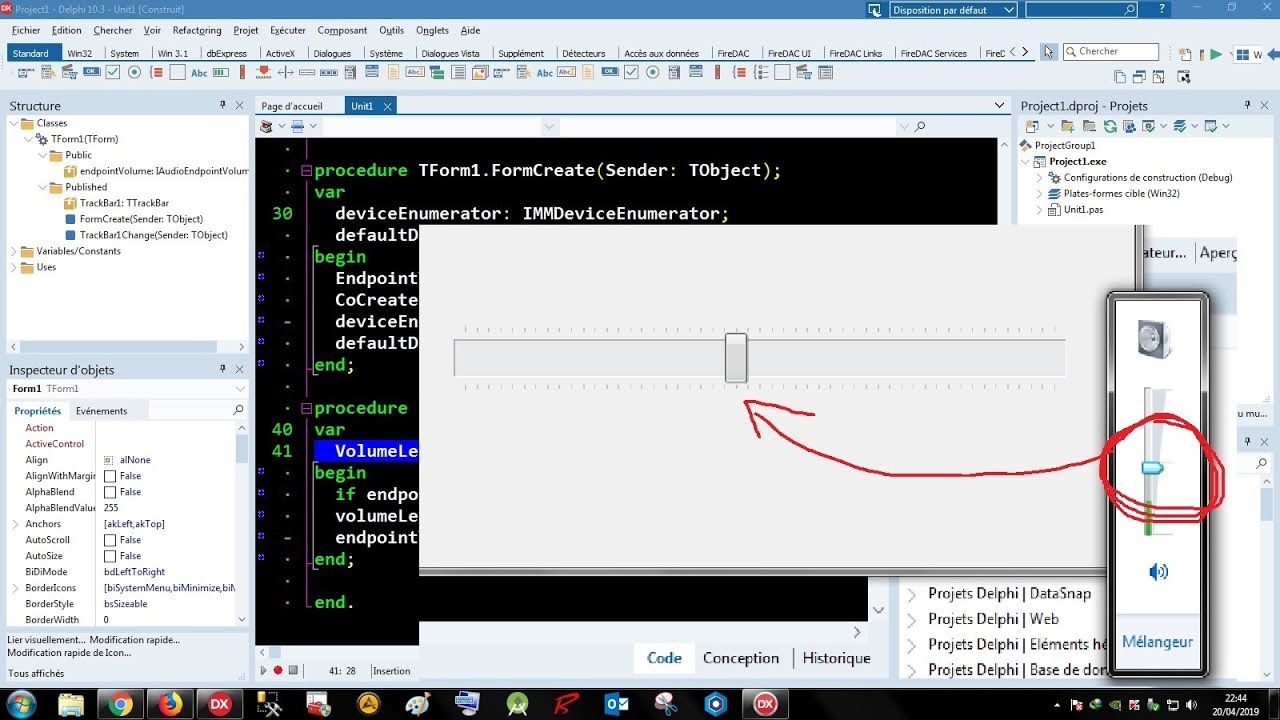1280x720 pixels.
Task: Click the clock in the system tray
Action: click(x=1236, y=704)
